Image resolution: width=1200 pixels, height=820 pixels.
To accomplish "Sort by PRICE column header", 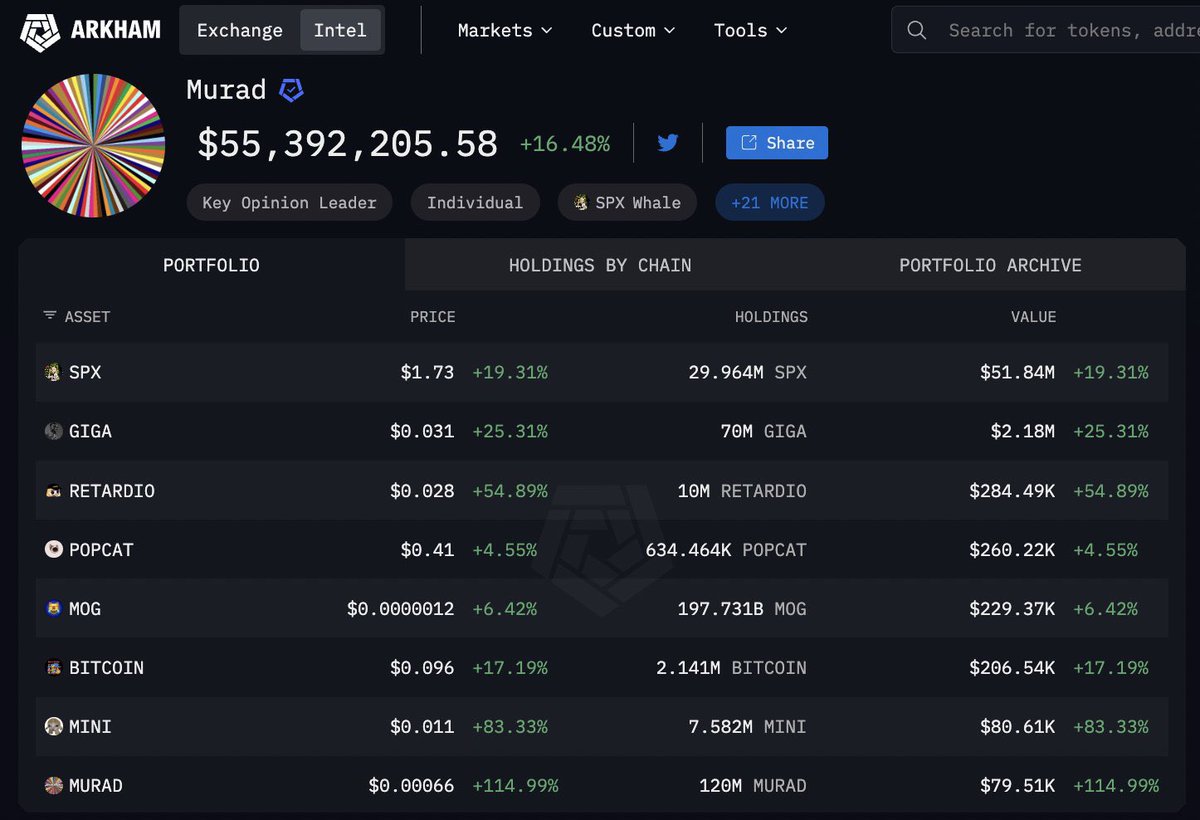I will click(432, 316).
